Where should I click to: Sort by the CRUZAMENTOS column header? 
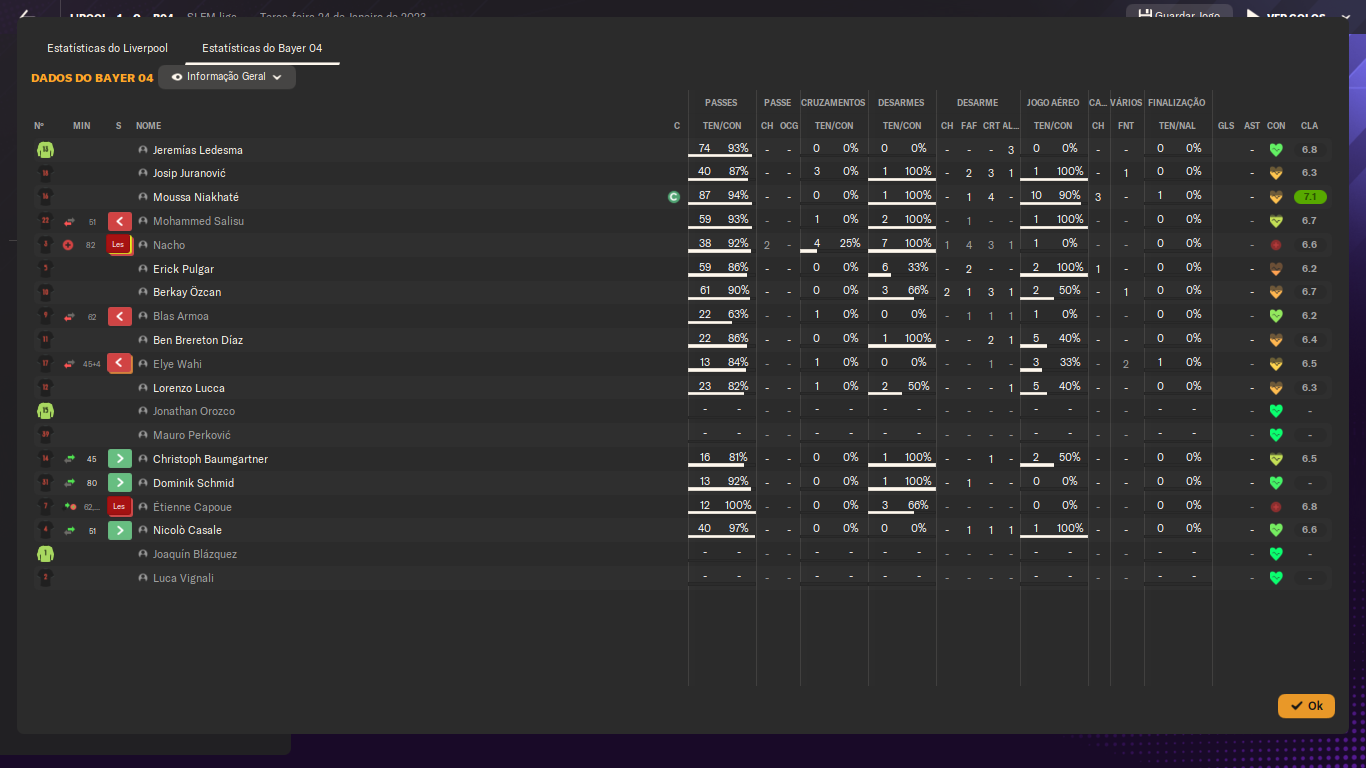833,103
